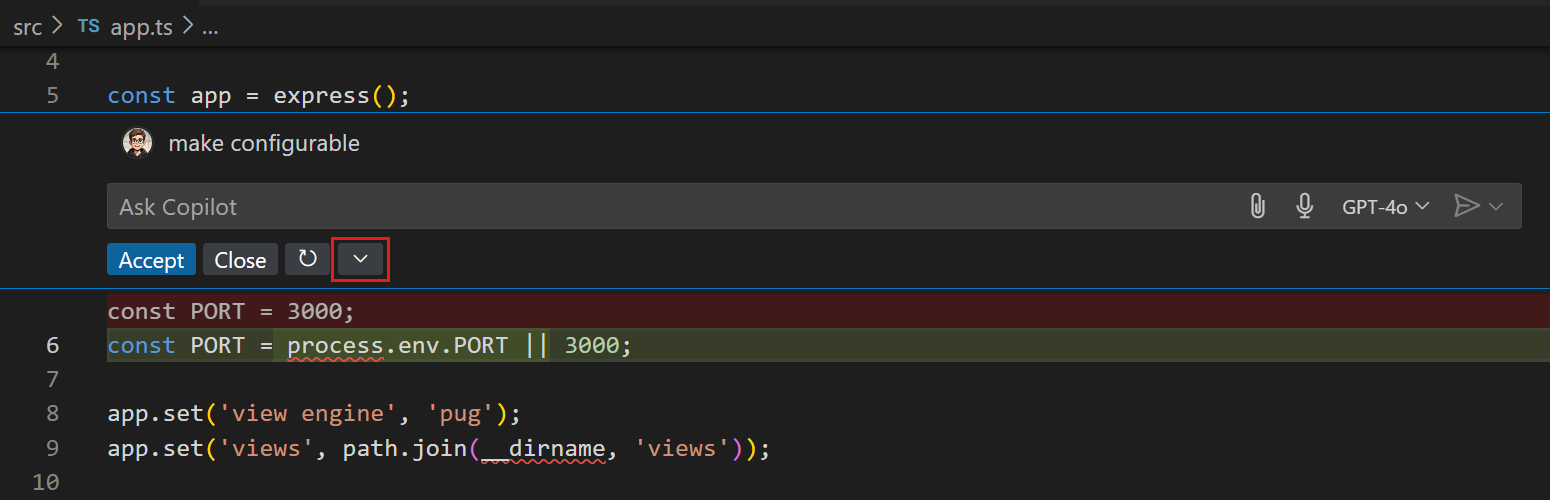Click the TS file icon in the breadcrumb
Viewport: 1550px width, 500px height.
coord(89,27)
